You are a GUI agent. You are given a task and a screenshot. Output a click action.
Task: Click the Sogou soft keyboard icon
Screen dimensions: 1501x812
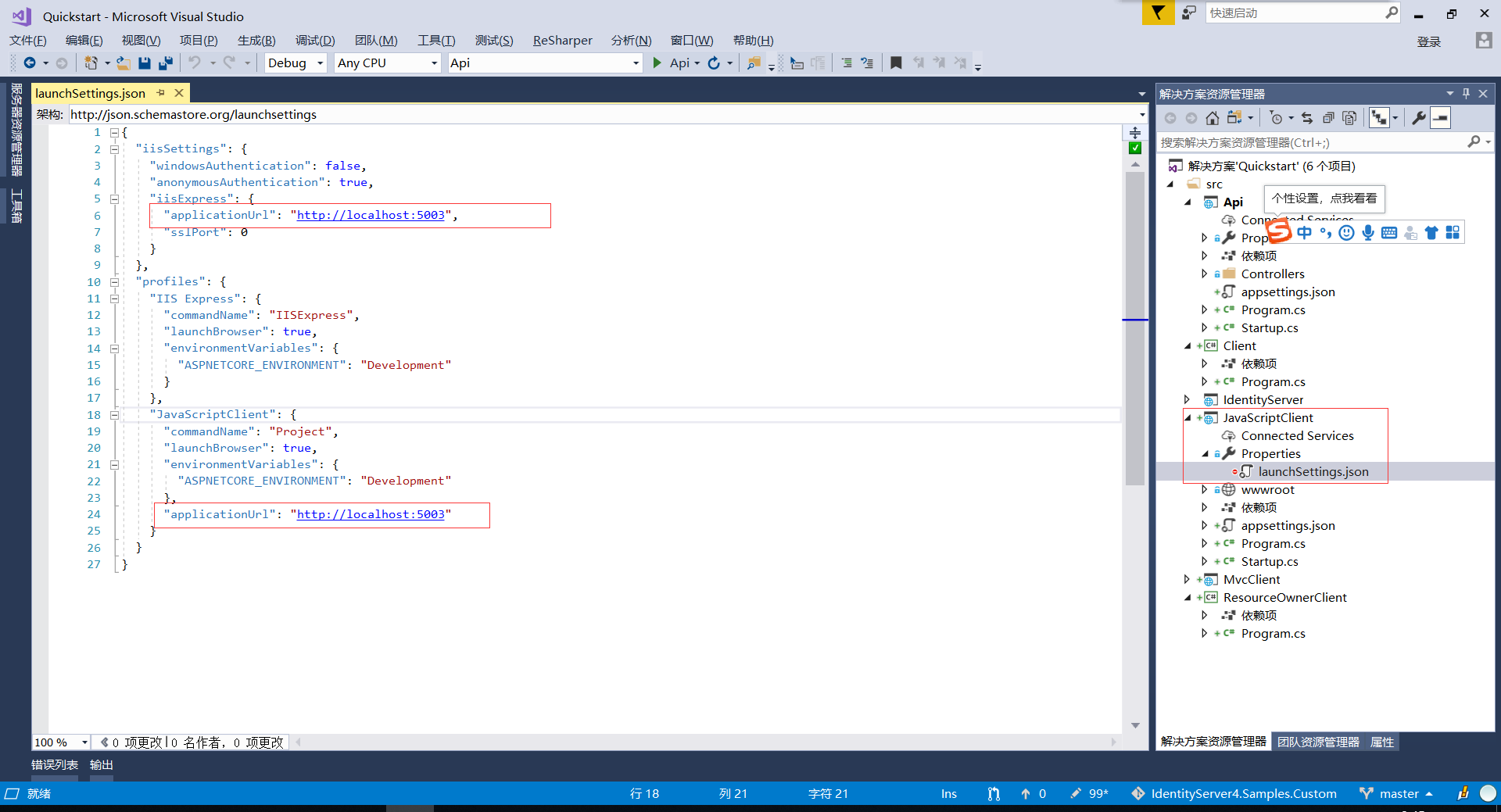click(x=1389, y=233)
